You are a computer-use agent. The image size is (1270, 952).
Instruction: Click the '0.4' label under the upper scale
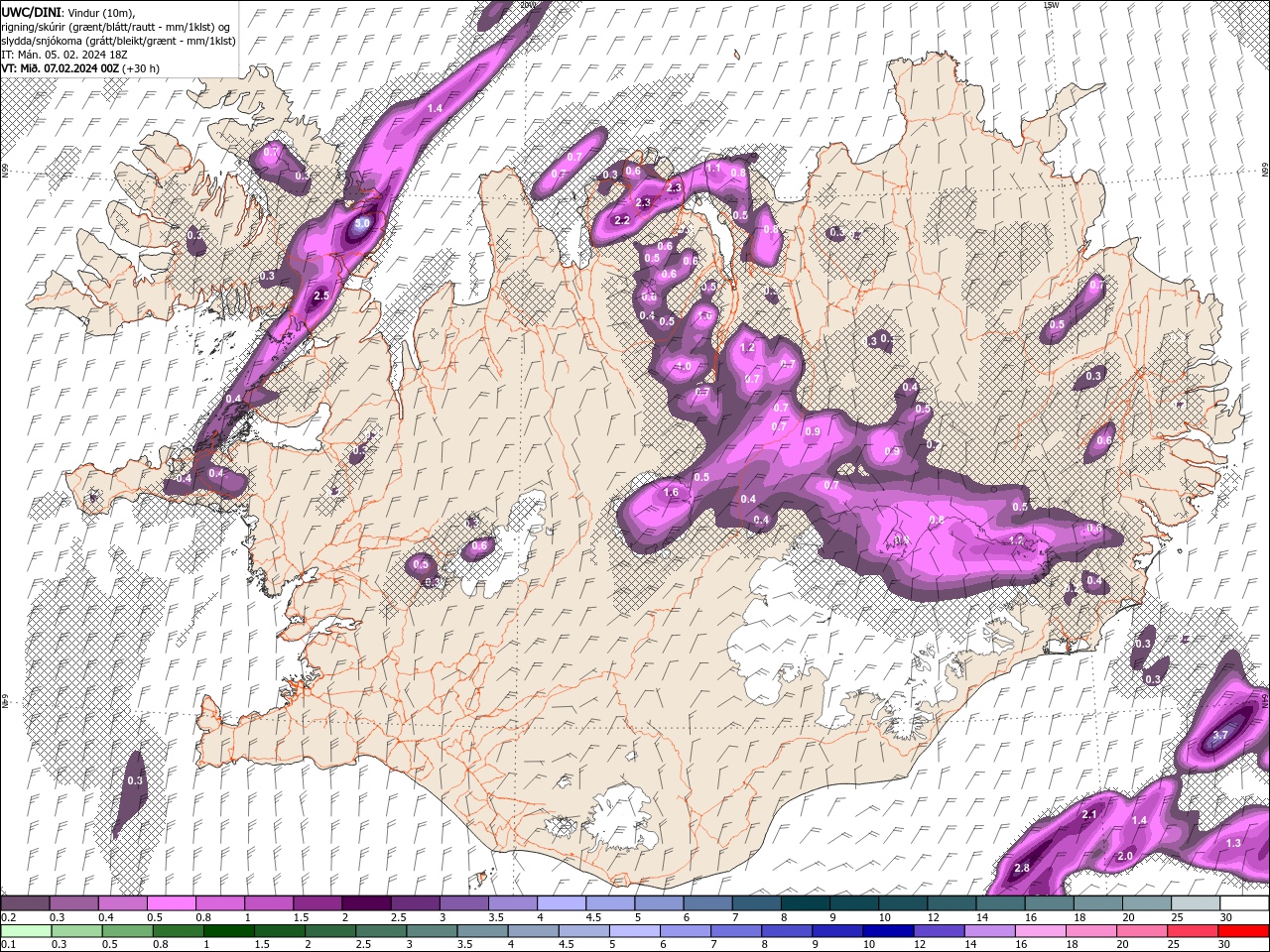pyautogui.click(x=106, y=917)
